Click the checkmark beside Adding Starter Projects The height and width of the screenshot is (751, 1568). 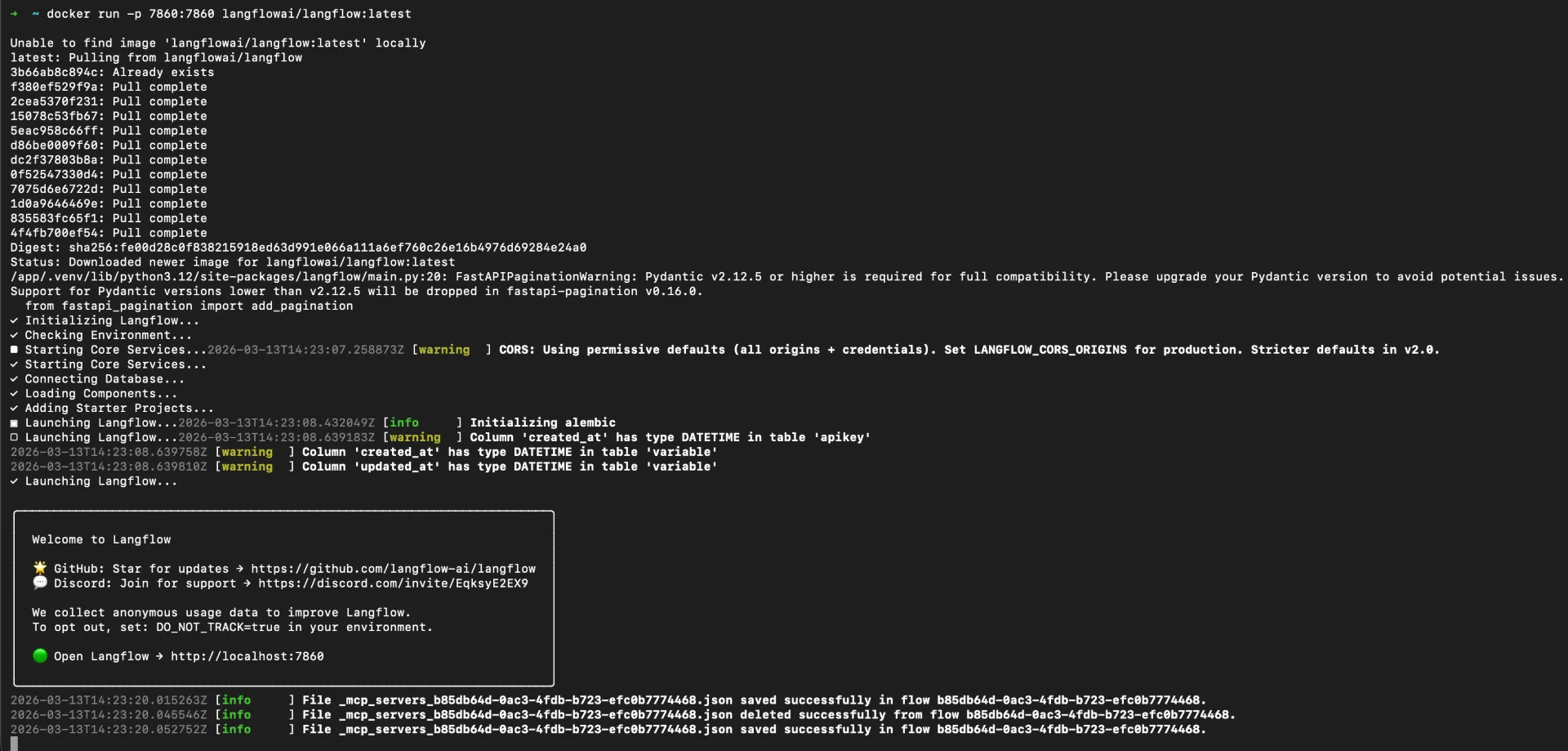pyautogui.click(x=13, y=408)
